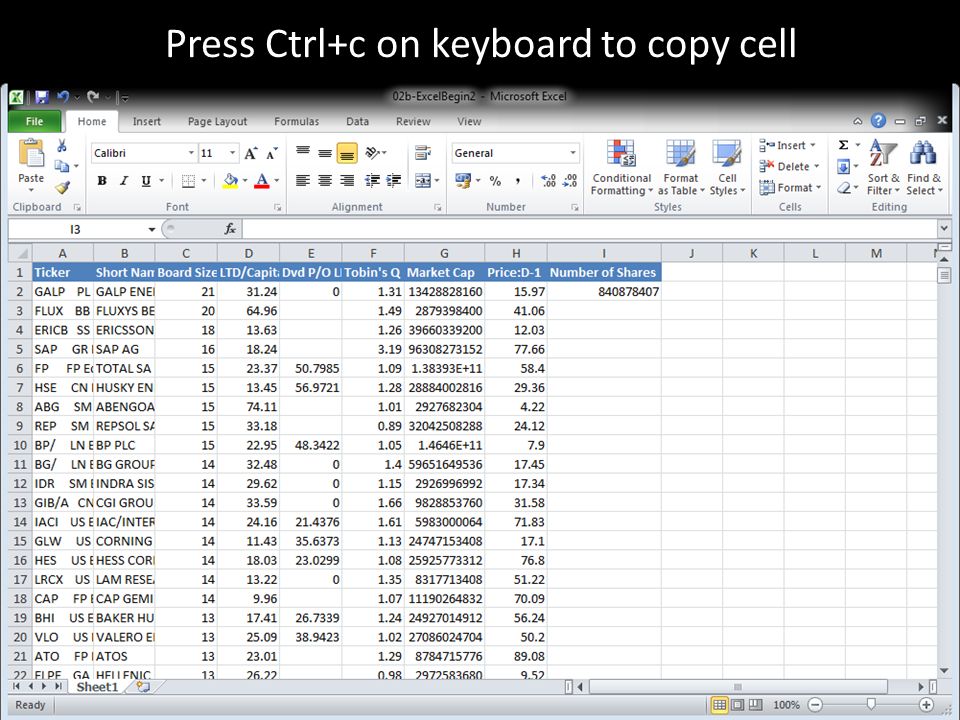The width and height of the screenshot is (960, 720).
Task: Click the Cut scissors icon
Action: point(62,146)
